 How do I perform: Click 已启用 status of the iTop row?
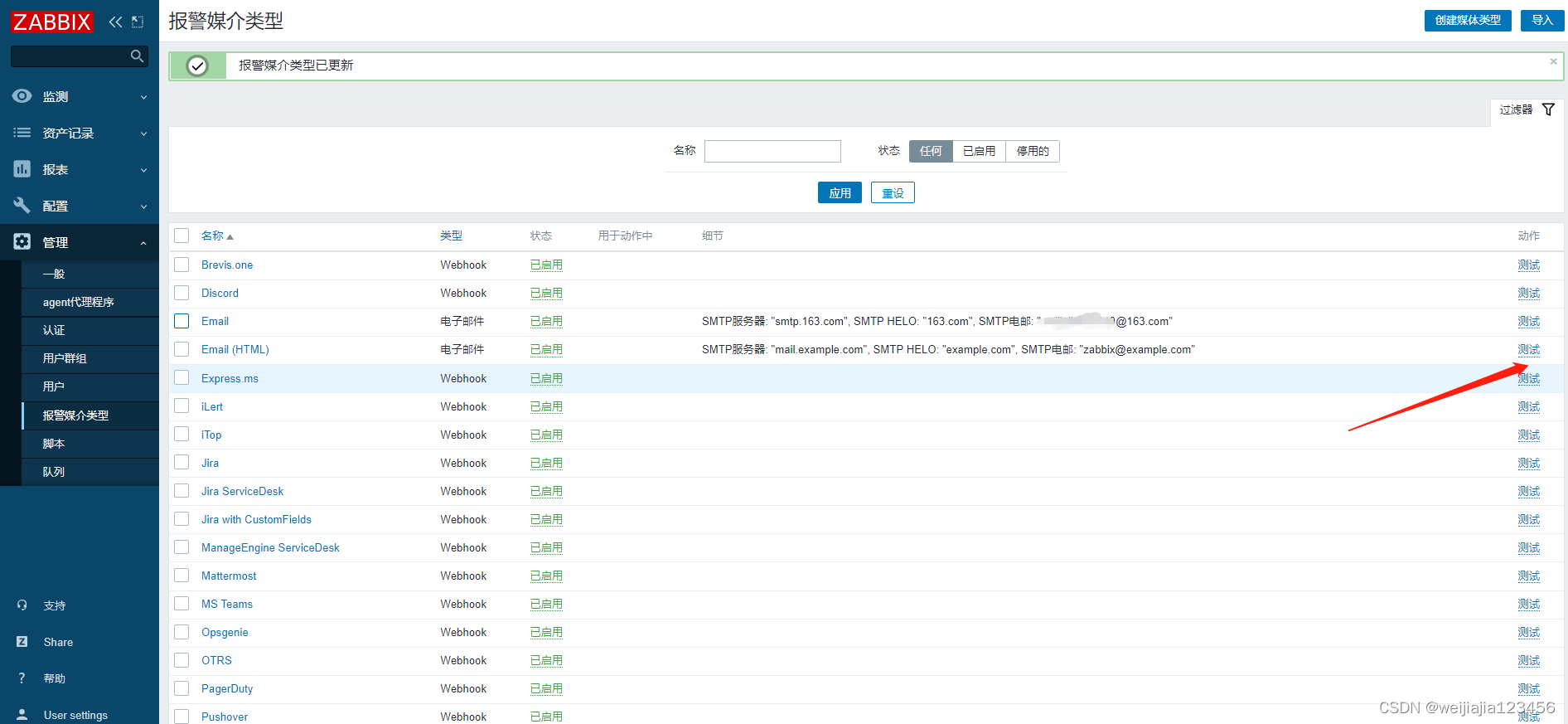tap(546, 435)
